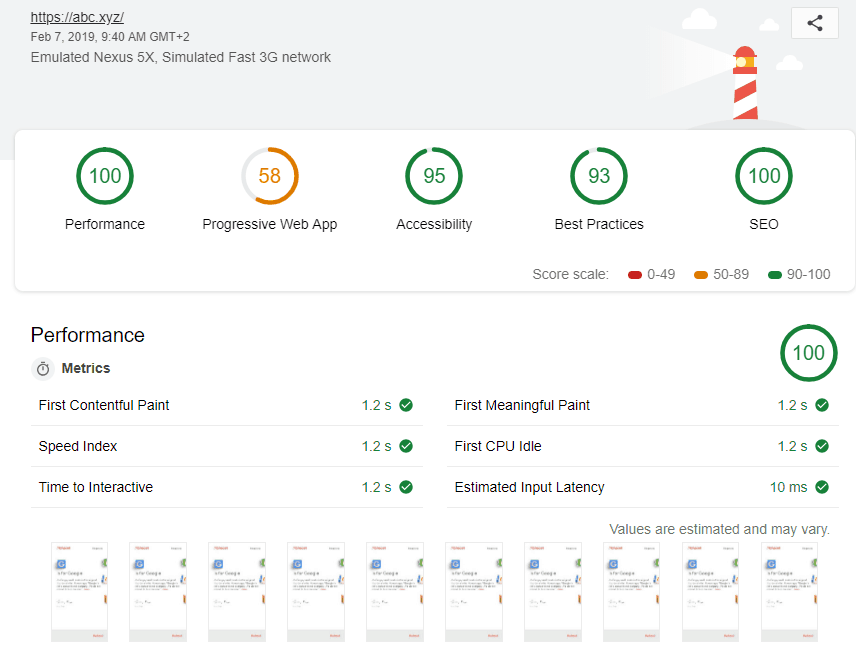Click the red 0-49 score scale swatch
The image size is (856, 647).
coord(635,275)
